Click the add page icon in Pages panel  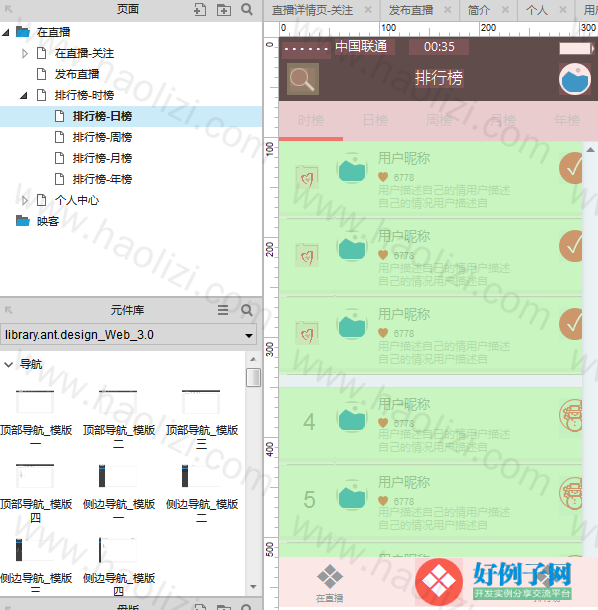tap(200, 9)
